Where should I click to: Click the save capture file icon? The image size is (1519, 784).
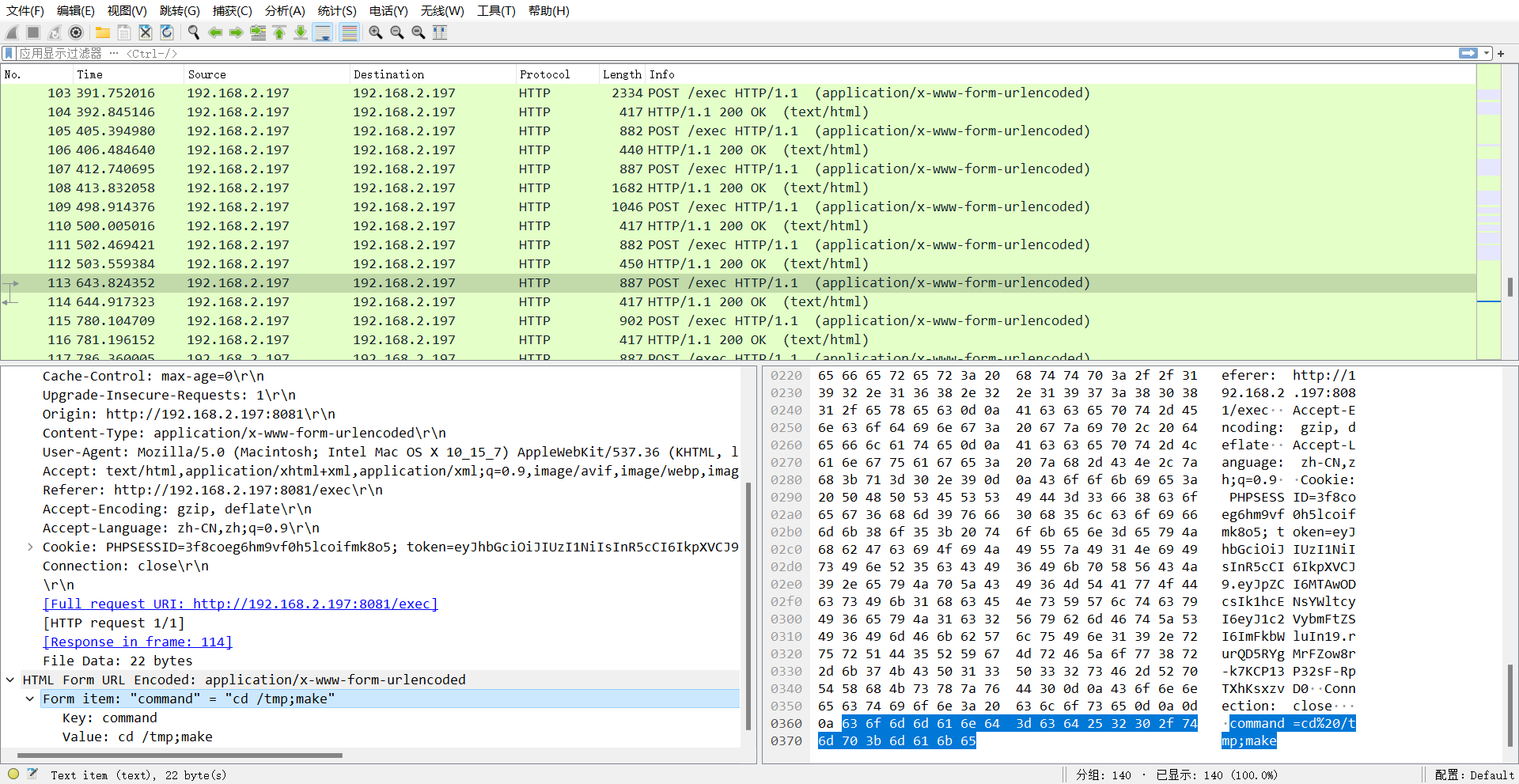(124, 32)
